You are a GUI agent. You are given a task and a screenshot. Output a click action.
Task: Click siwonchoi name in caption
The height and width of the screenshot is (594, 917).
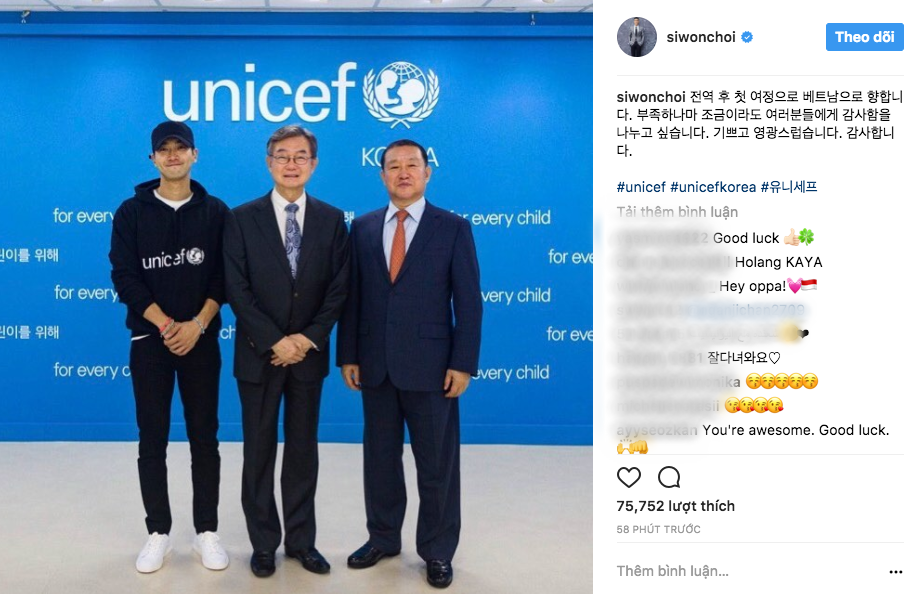point(650,96)
